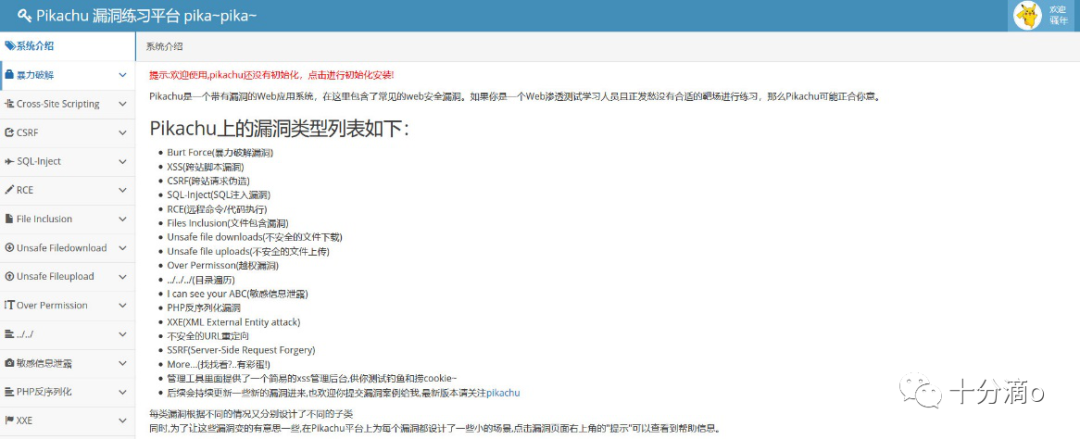Expand the Over Permission chevron
This screenshot has height=439, width=1080.
tap(123, 305)
